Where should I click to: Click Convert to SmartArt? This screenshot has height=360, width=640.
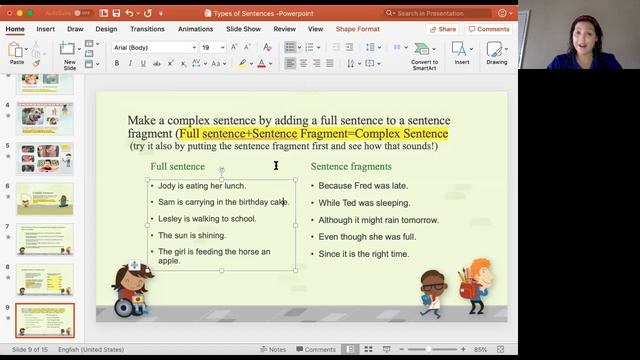[424, 56]
